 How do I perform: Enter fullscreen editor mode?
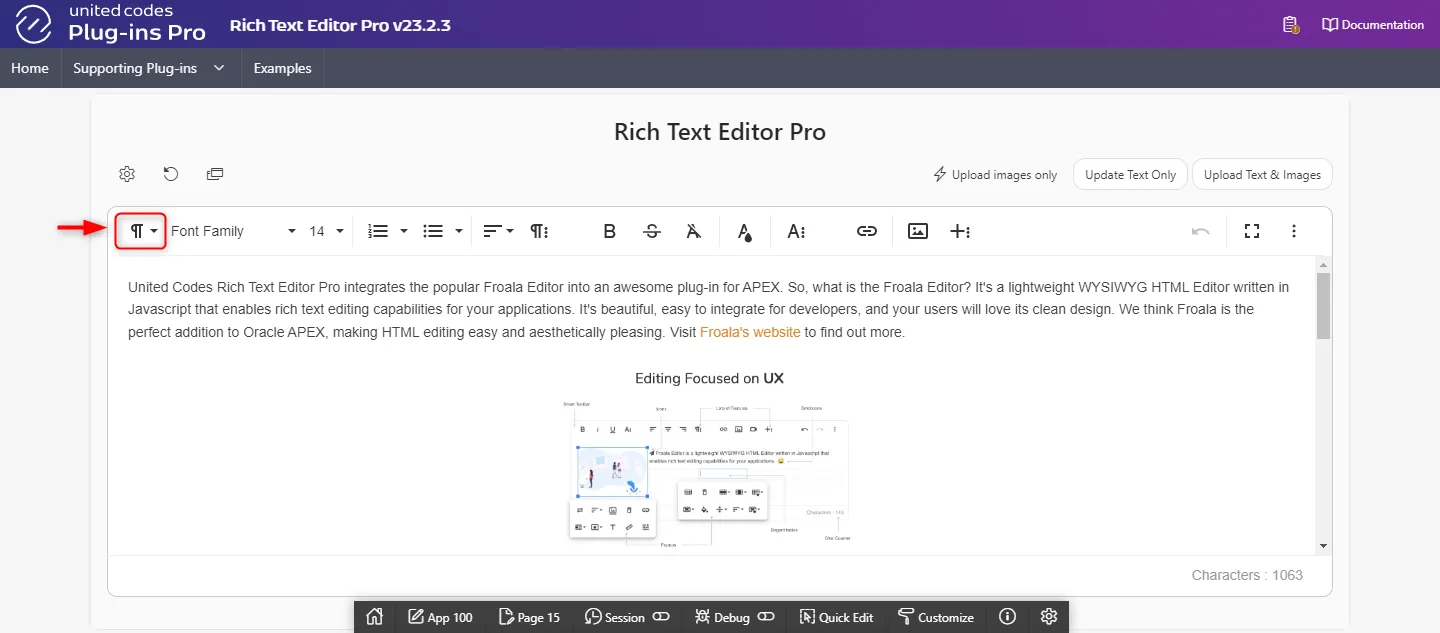tap(1251, 231)
